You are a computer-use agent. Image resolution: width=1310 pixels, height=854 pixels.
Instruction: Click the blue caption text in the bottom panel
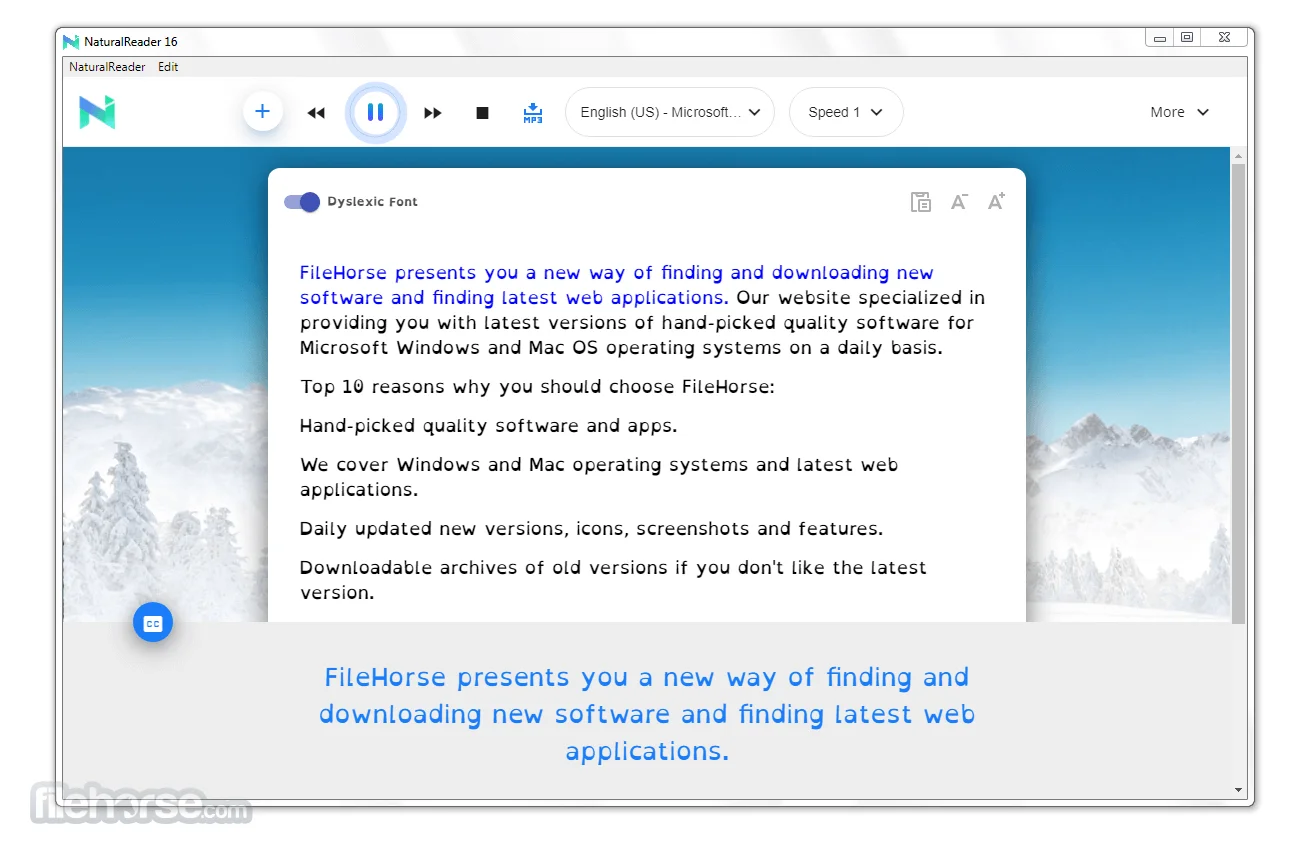[x=647, y=714]
